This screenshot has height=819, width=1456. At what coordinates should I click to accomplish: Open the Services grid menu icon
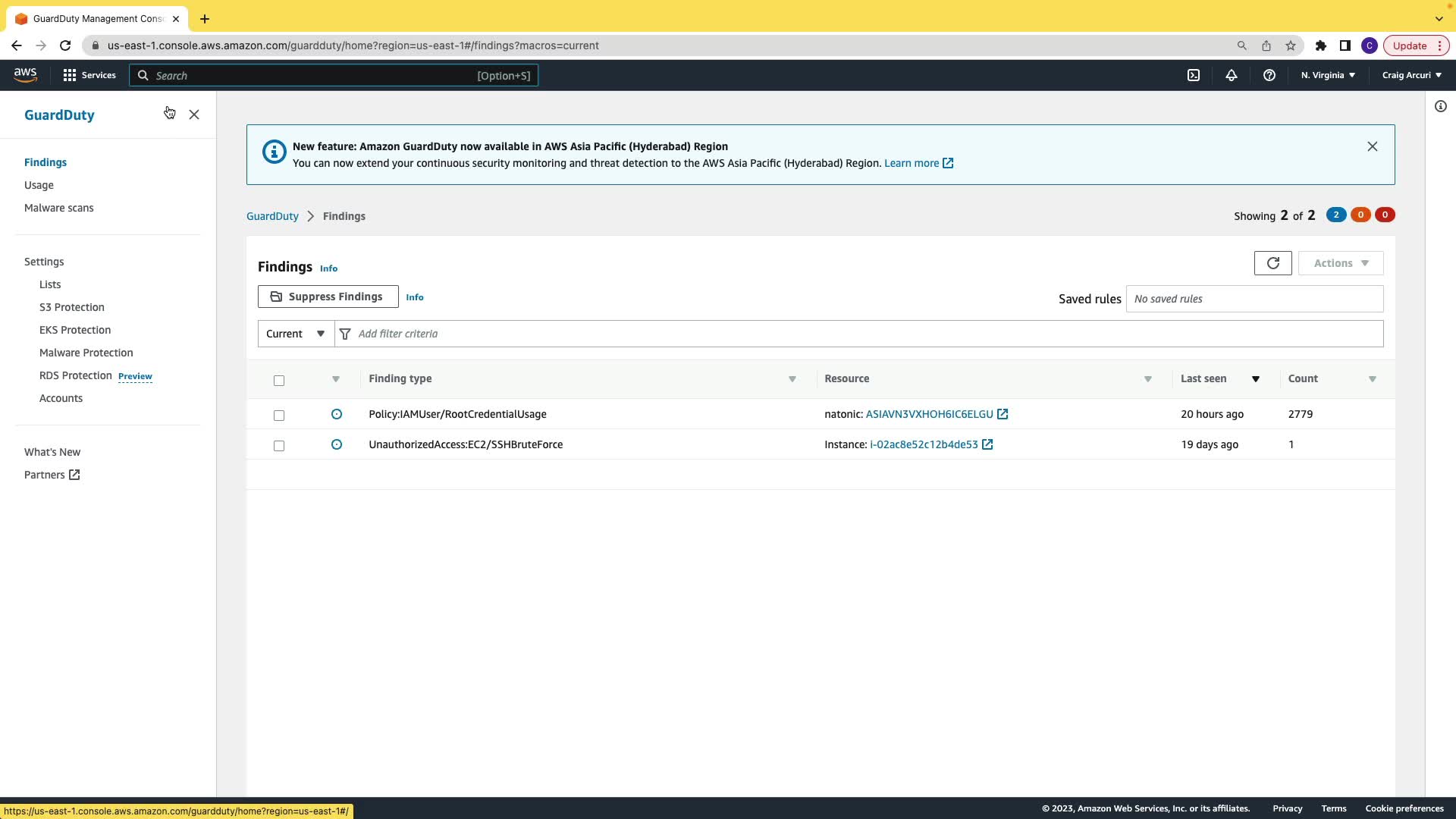70,75
